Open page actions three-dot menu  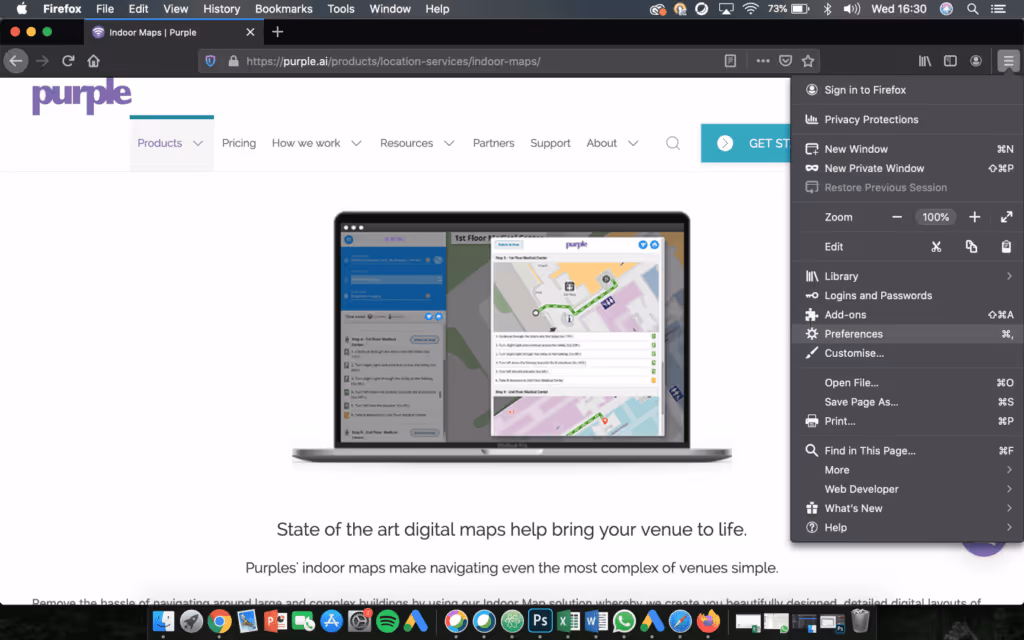[763, 61]
